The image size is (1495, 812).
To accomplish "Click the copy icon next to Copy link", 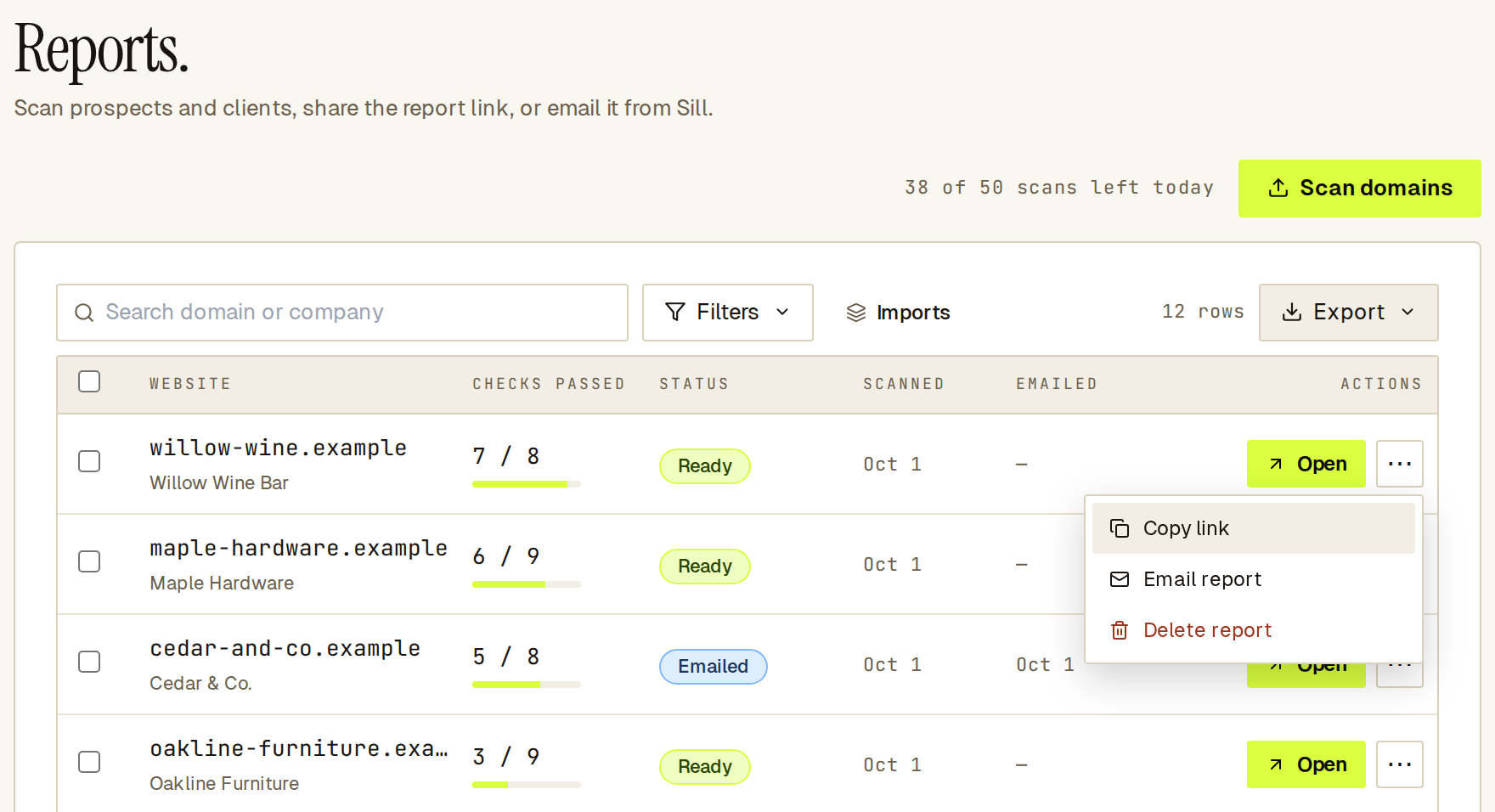I will pyautogui.click(x=1120, y=528).
